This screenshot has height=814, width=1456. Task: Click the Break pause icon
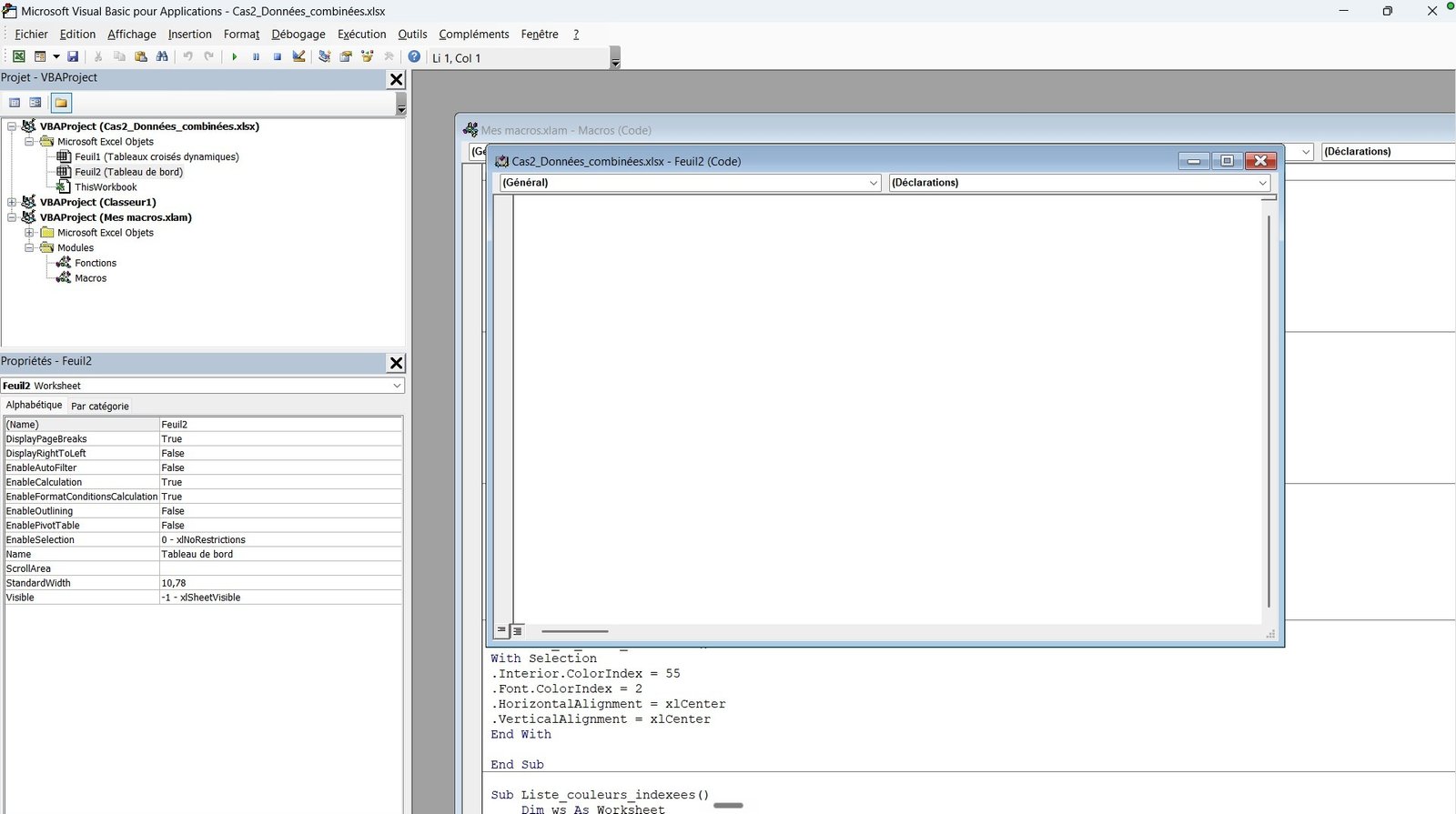tap(256, 56)
